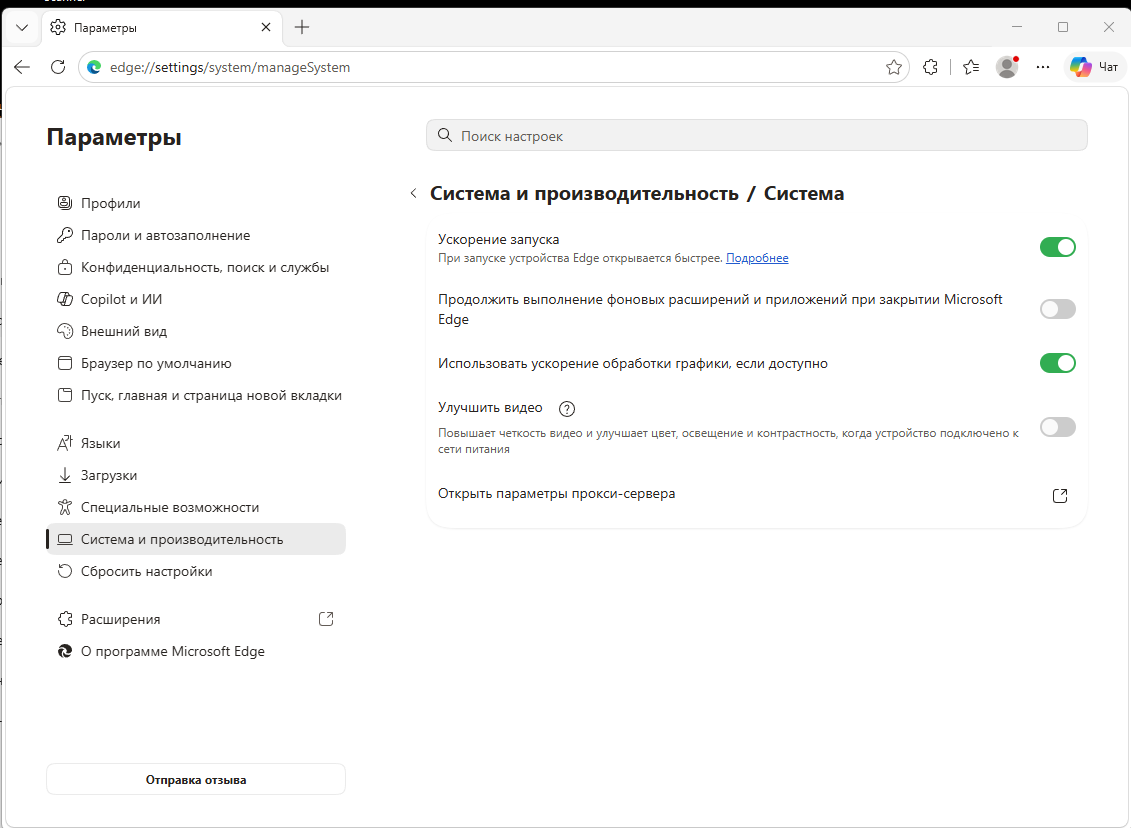Open Внешний вид section
Viewport: 1131px width, 828px height.
click(x=196, y=331)
